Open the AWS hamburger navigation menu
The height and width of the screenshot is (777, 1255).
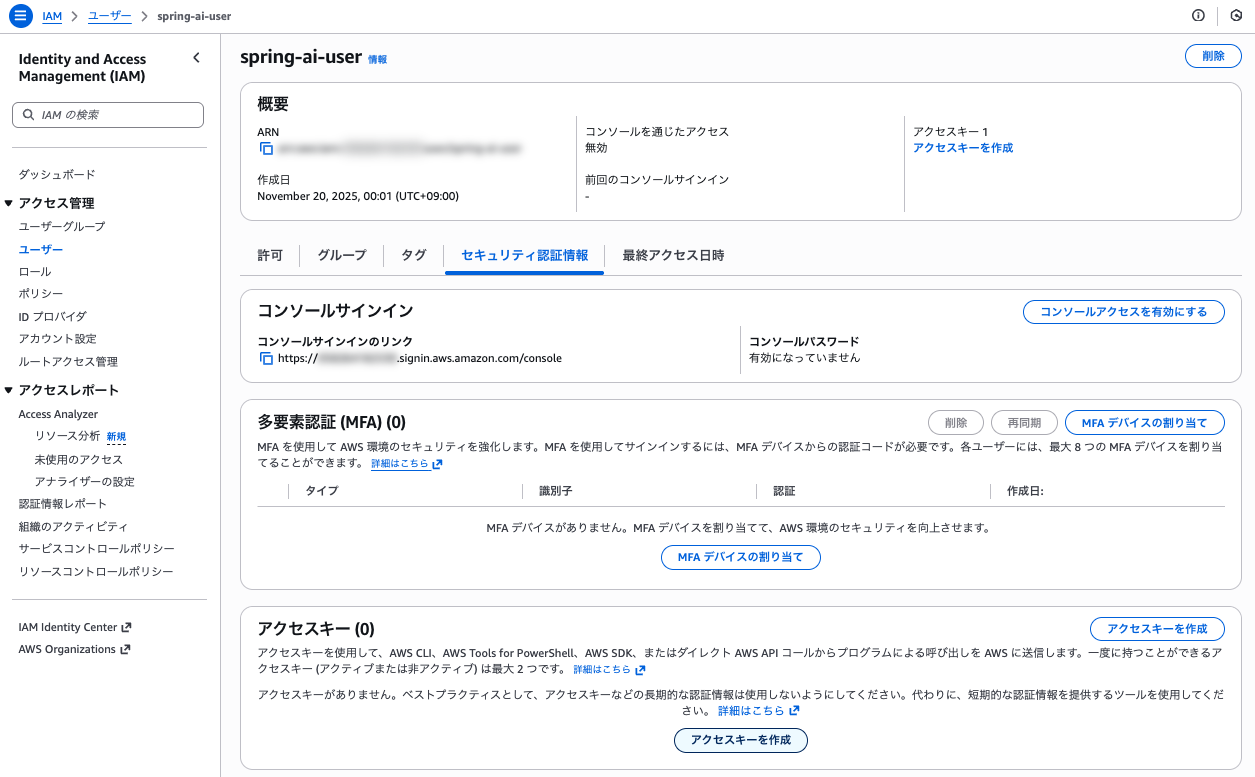[21, 16]
